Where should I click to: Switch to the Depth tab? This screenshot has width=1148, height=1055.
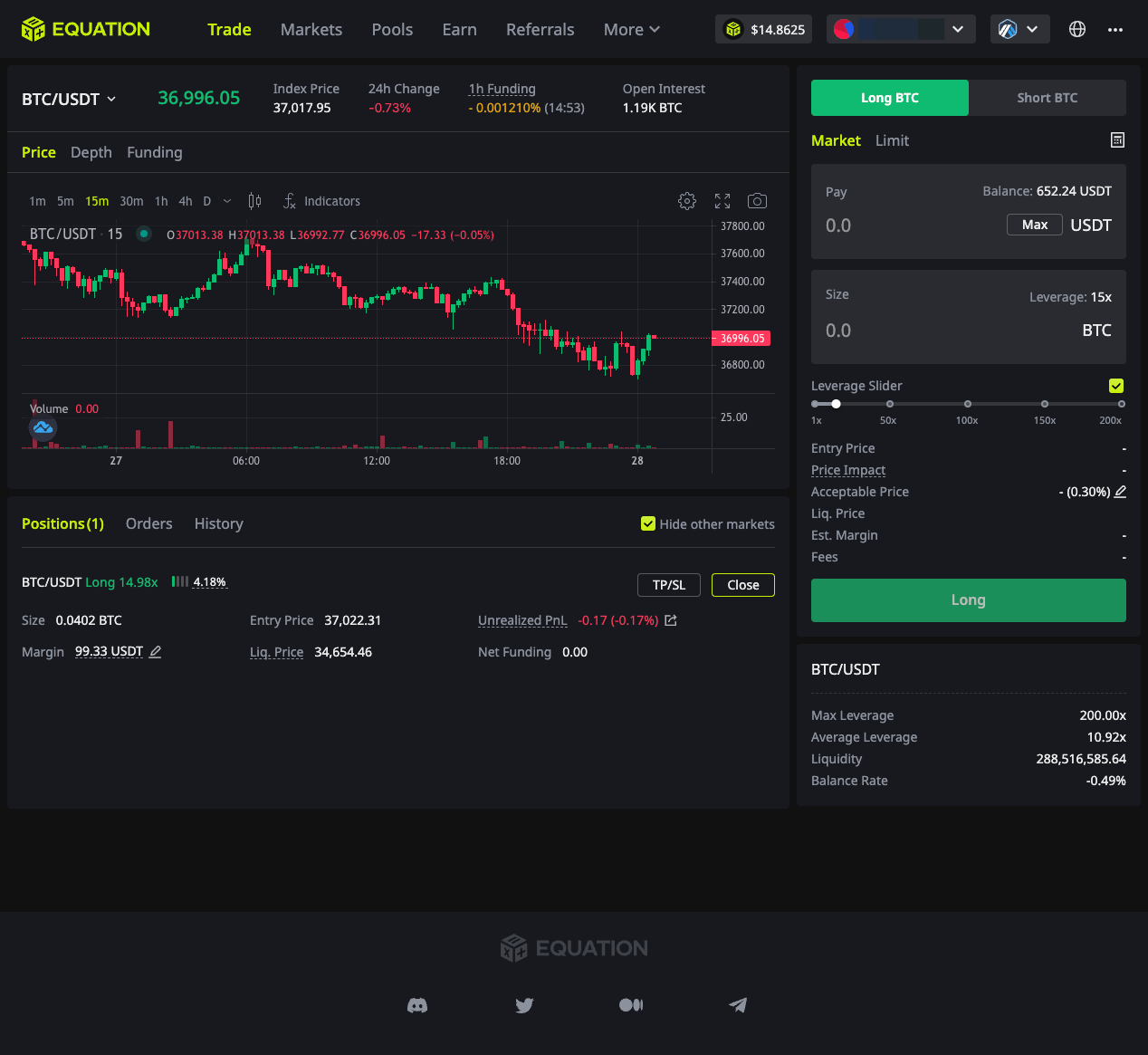pos(91,152)
